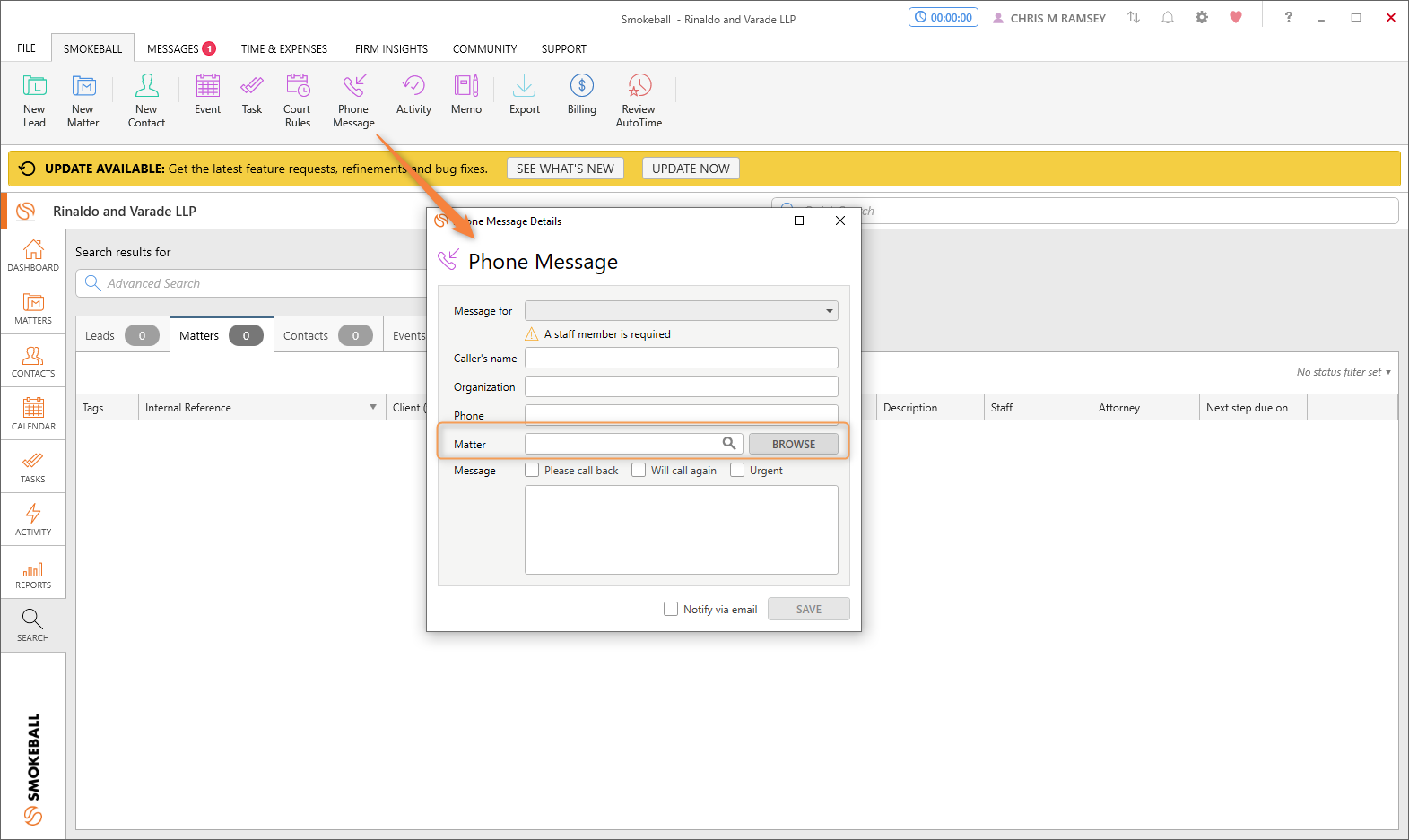This screenshot has width=1409, height=840.
Task: Open notifications bell
Action: click(1168, 17)
